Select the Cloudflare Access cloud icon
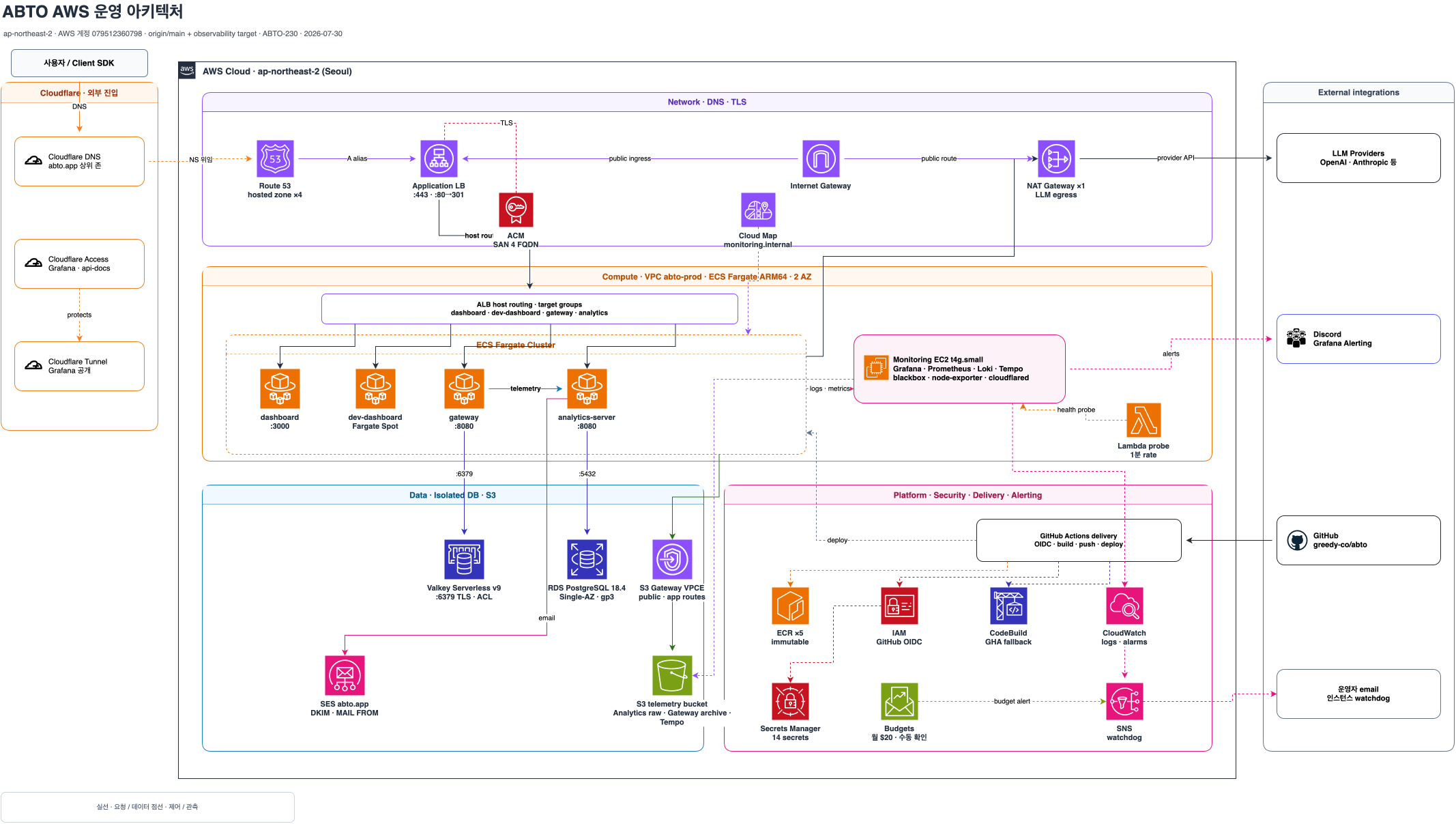1456x824 pixels. [x=33, y=264]
